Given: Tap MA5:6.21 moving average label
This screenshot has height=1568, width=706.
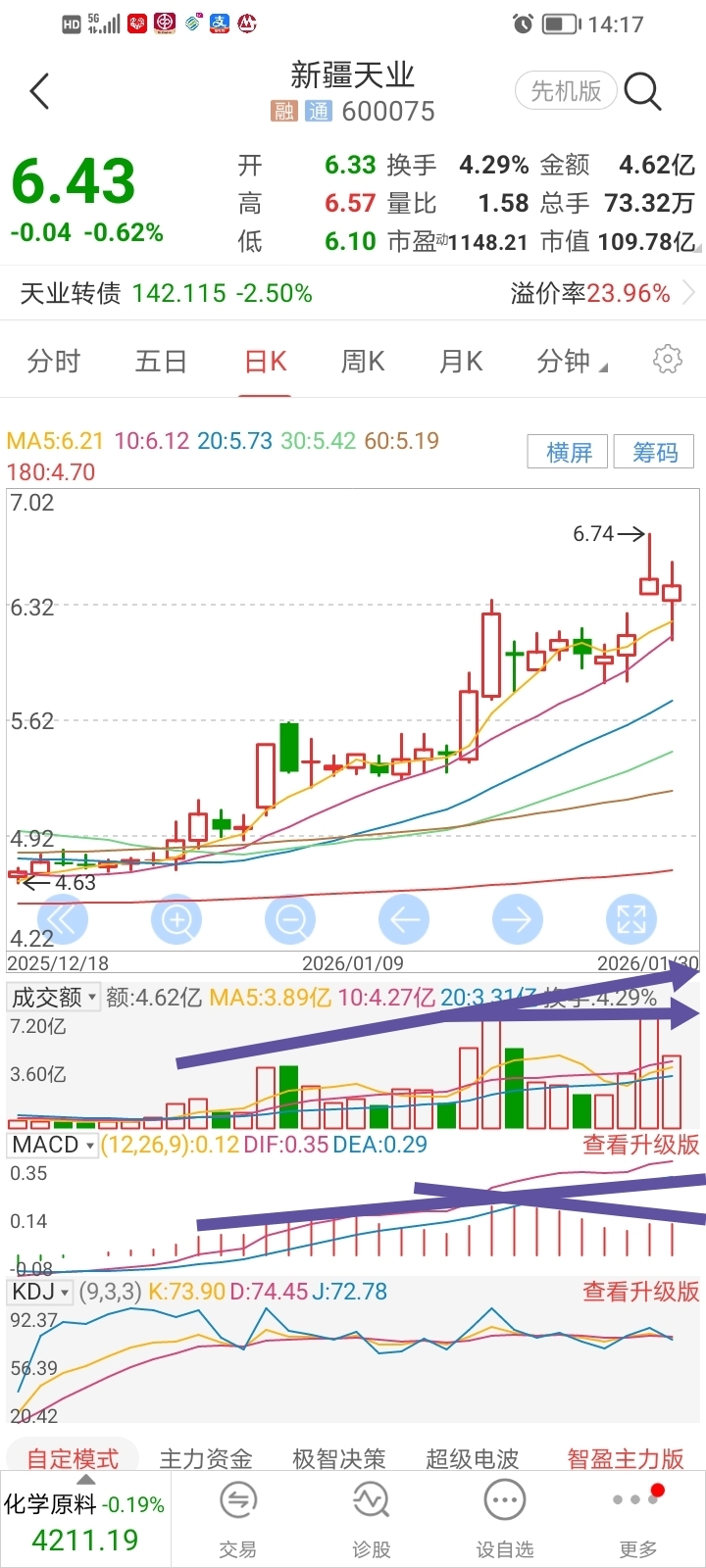Looking at the screenshot, I should tap(55, 440).
